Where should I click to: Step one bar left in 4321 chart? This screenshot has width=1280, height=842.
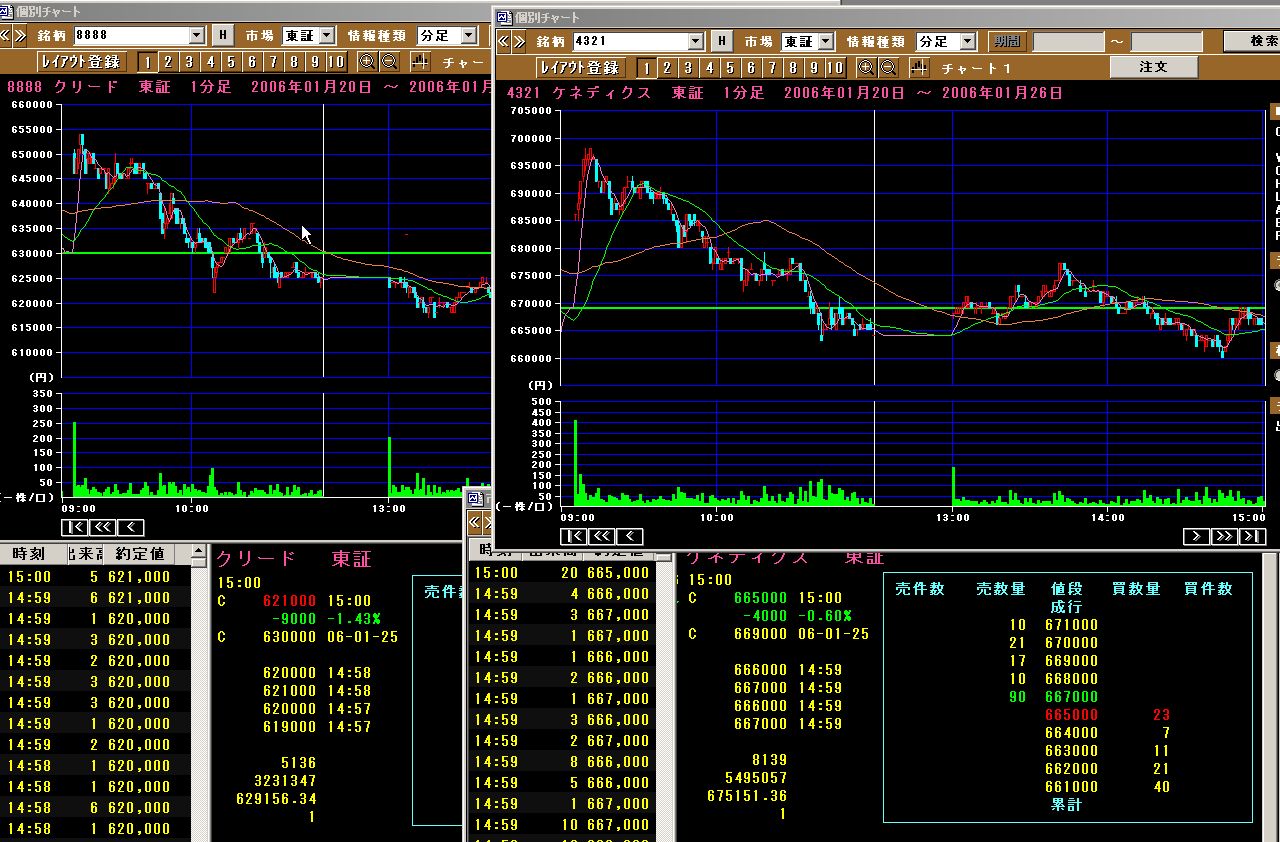tap(629, 536)
